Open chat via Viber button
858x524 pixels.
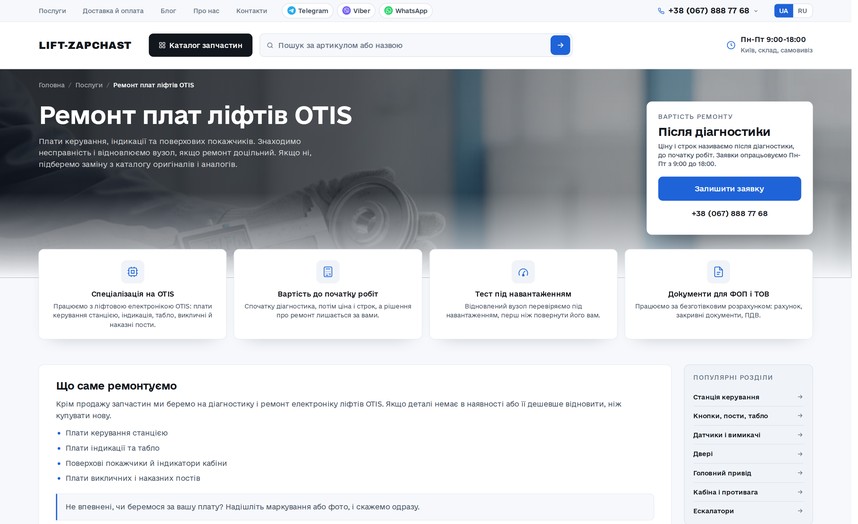[356, 10]
